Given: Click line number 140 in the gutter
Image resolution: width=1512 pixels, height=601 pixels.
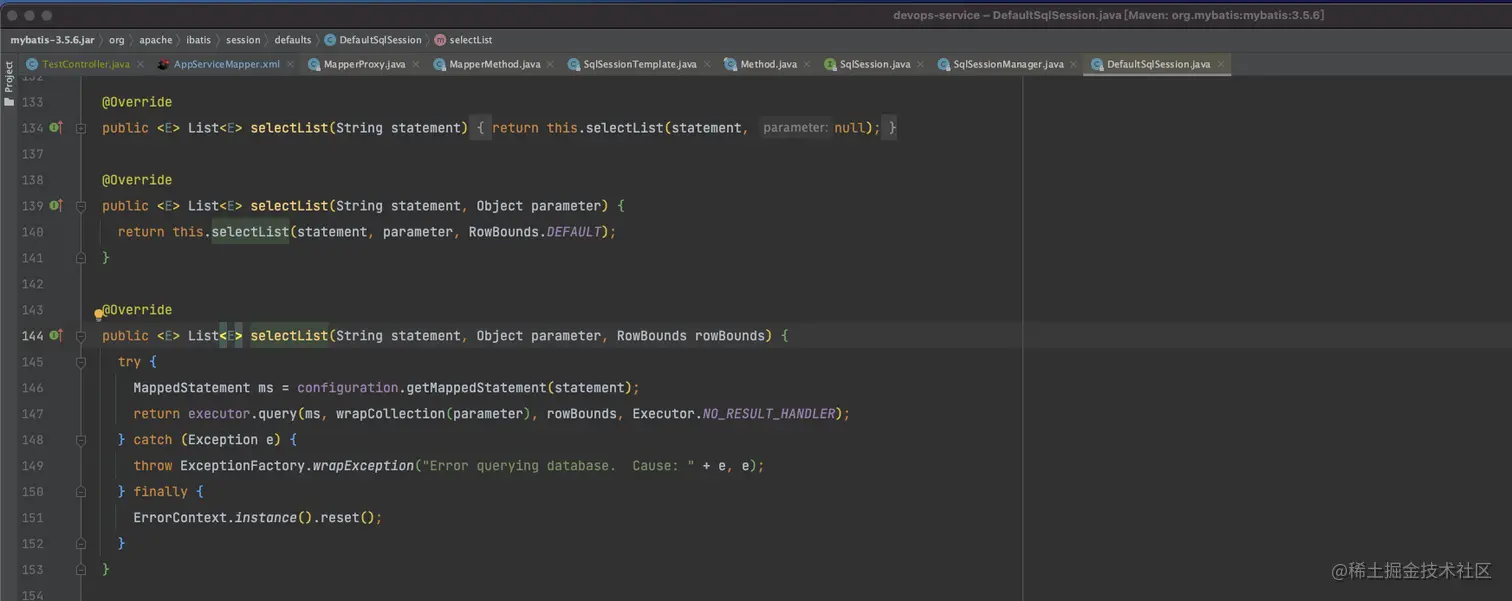Looking at the screenshot, I should 32,232.
